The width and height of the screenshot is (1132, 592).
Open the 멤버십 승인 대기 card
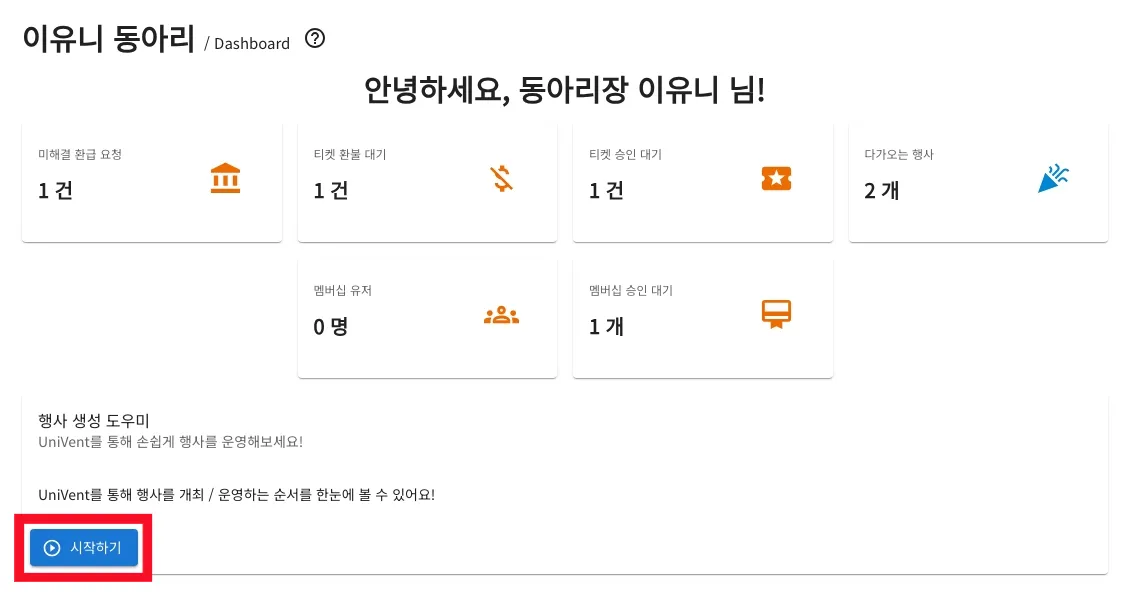702,319
